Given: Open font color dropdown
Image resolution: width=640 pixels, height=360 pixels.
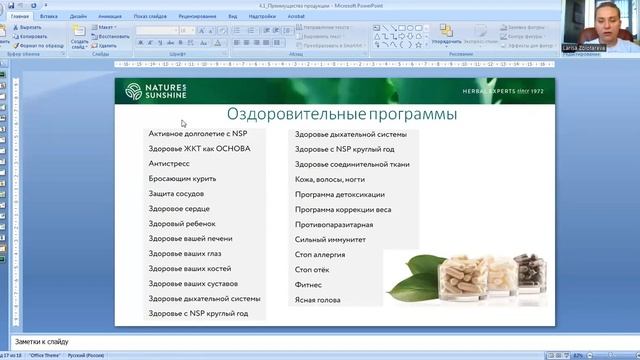Looking at the screenshot, I should [x=218, y=42].
